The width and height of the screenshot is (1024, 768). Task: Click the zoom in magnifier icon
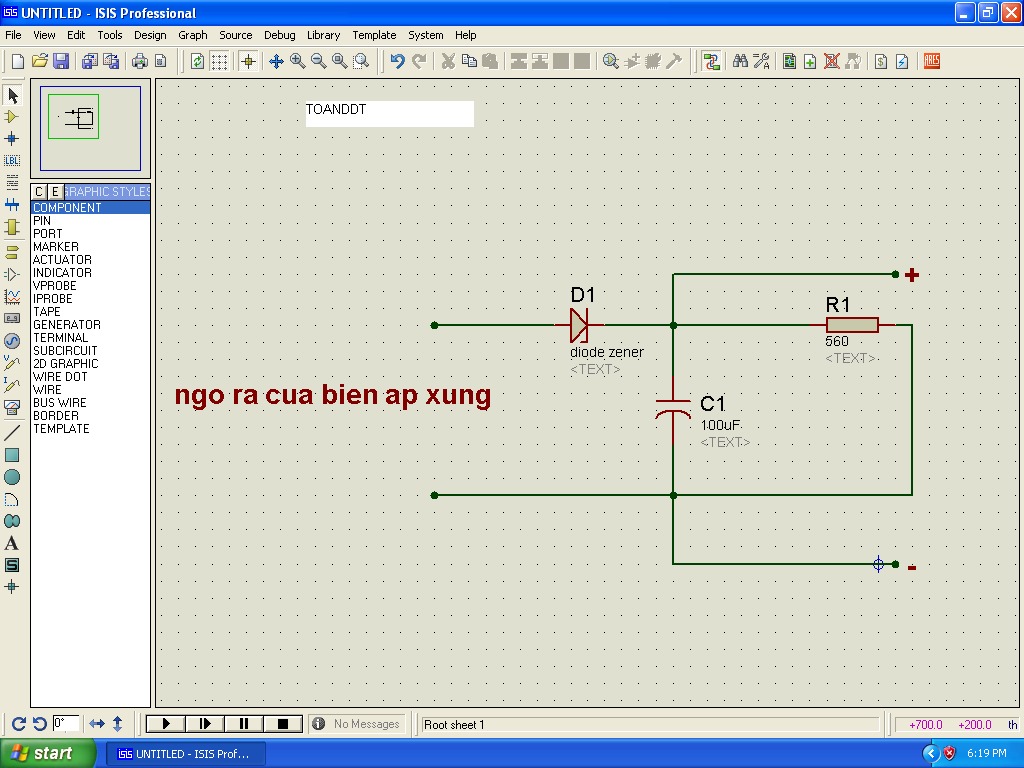(298, 62)
